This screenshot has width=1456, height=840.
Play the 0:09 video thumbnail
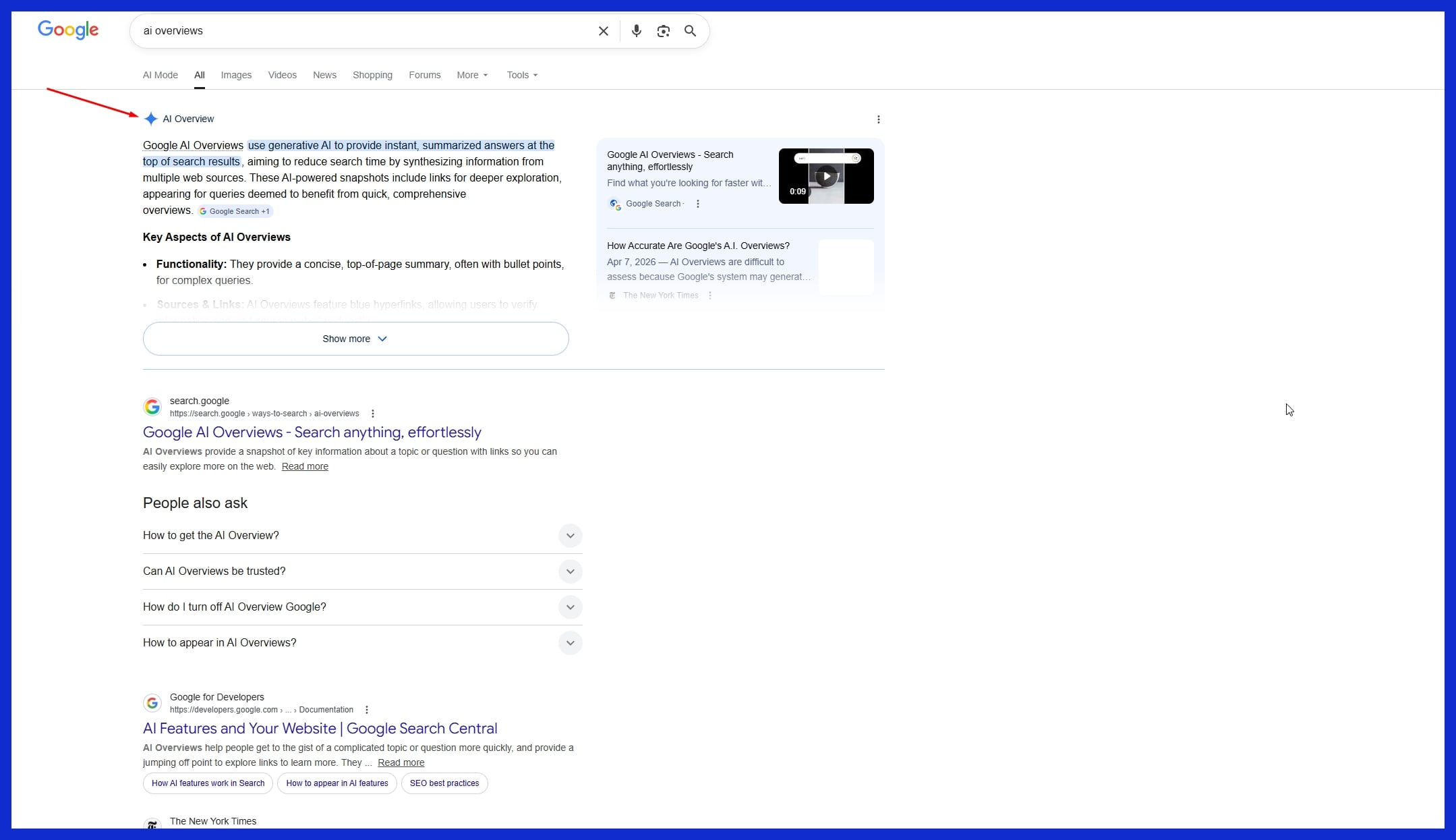coord(826,176)
